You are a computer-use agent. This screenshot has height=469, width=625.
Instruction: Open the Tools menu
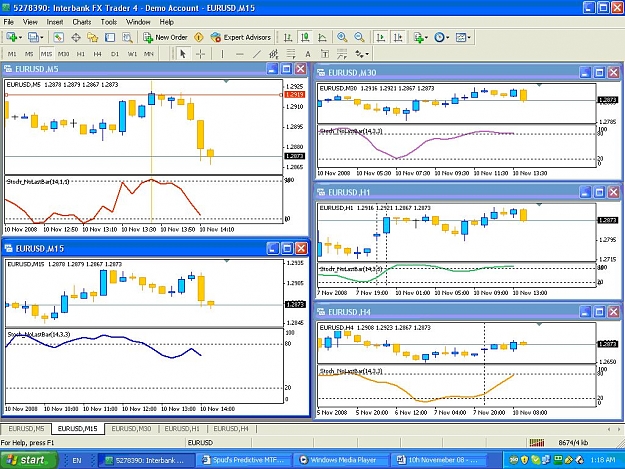coord(108,22)
